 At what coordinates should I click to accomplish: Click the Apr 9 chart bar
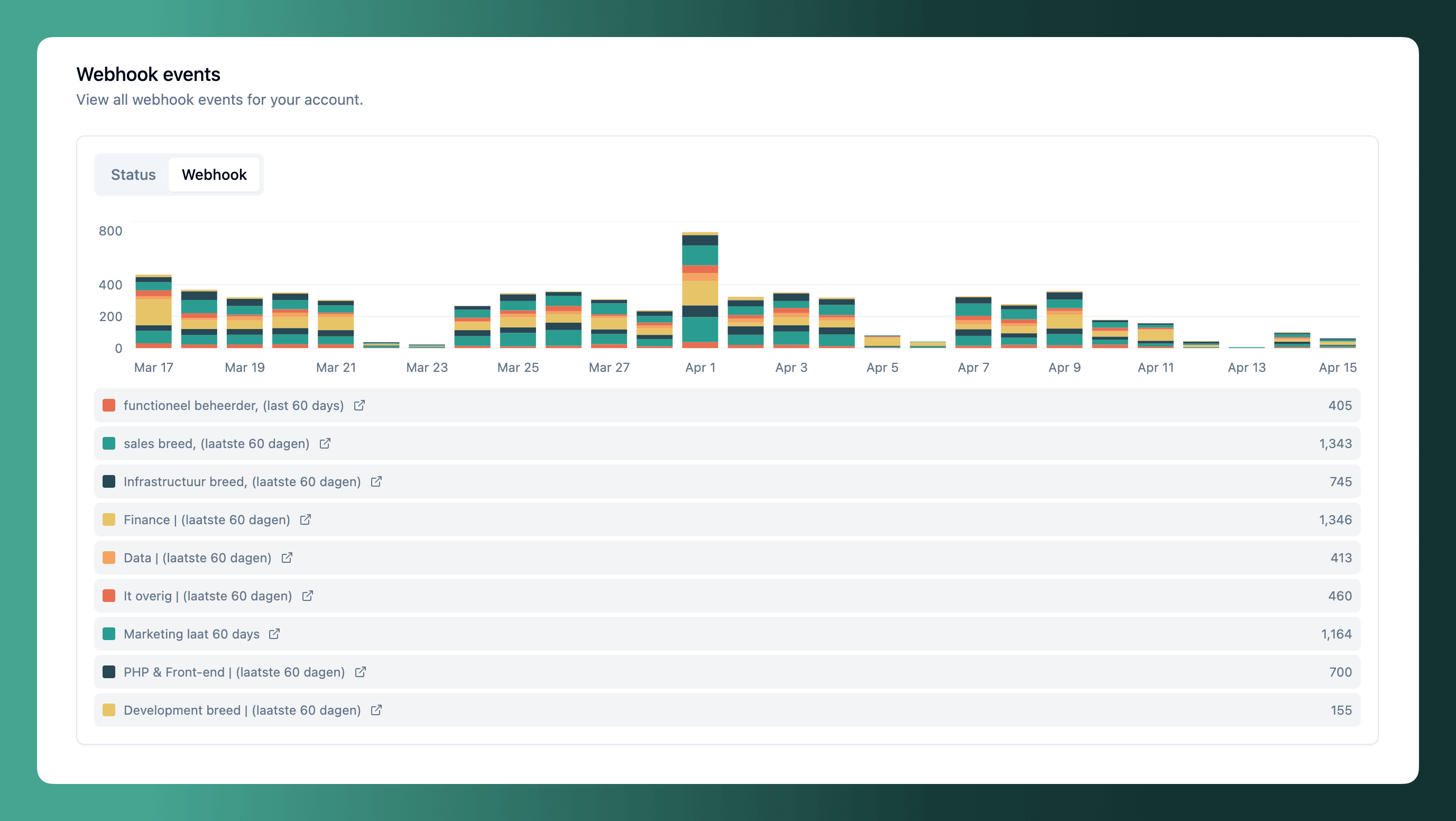tap(1064, 320)
